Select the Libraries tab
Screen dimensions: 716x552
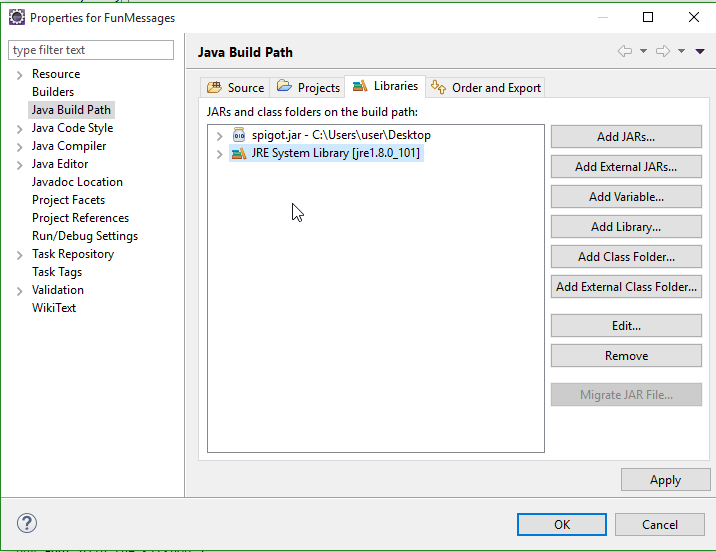(x=385, y=86)
